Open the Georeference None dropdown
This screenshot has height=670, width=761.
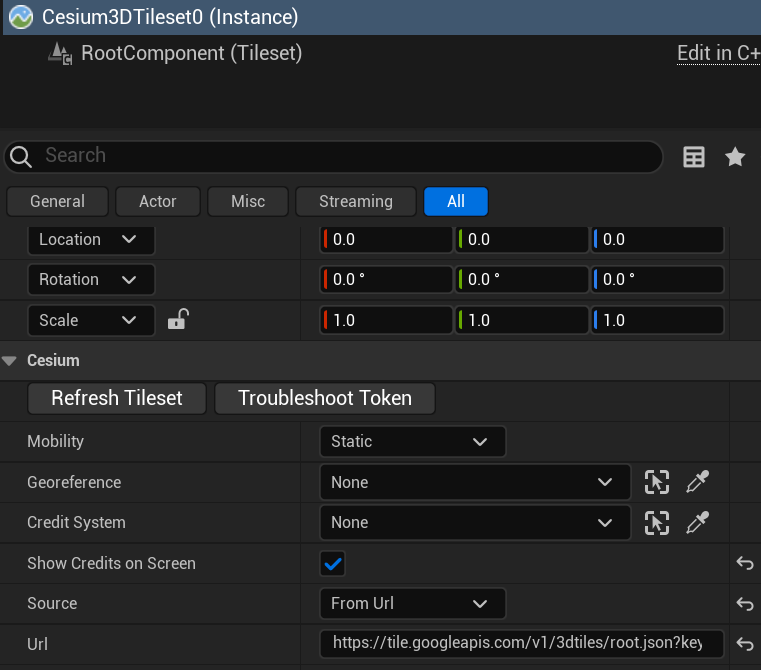(x=475, y=482)
